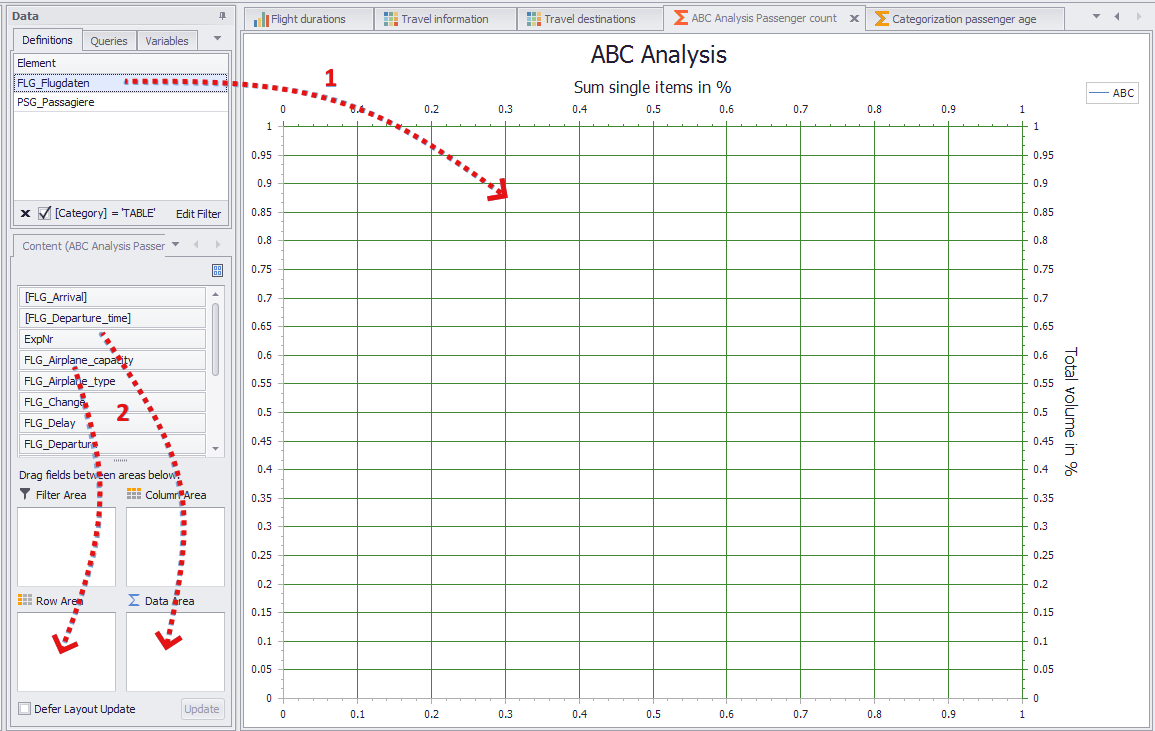Open the document tabs list dropdown
Viewport: 1155px width, 731px height.
click(1096, 16)
